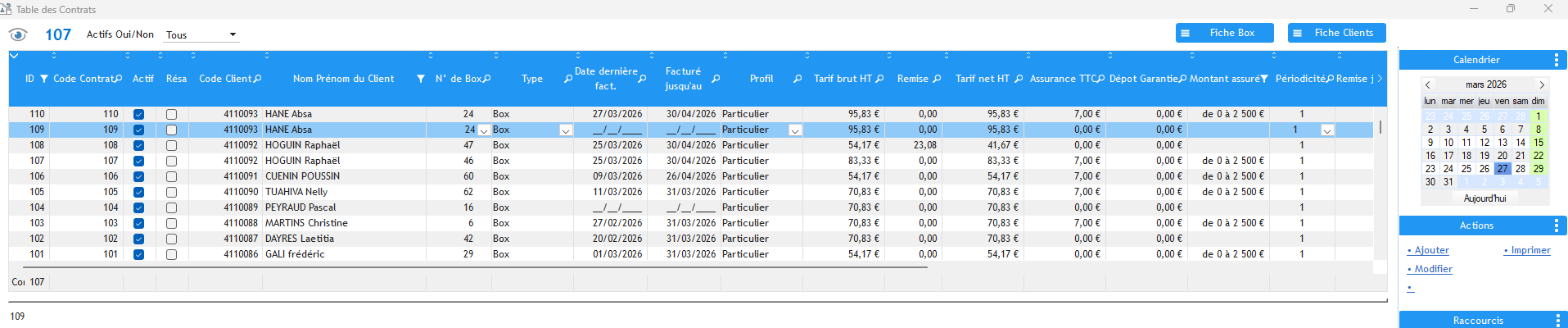
Task: Expand Type dropdown in row 109
Action: (566, 130)
